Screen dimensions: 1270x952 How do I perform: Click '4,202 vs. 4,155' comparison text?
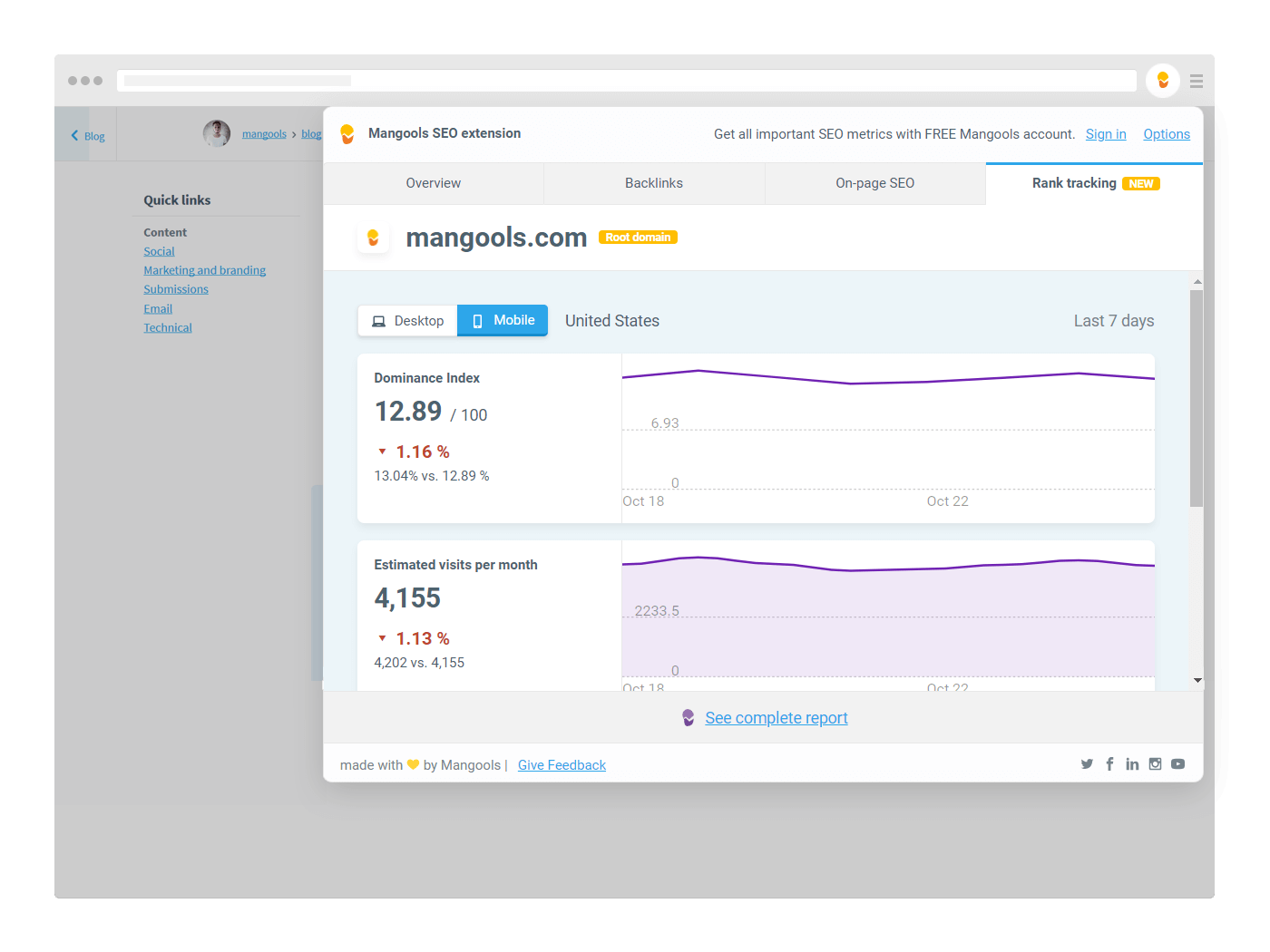tap(419, 663)
